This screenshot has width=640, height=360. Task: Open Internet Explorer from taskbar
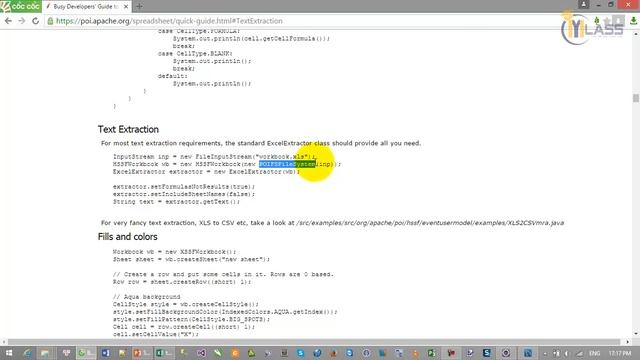(27, 353)
